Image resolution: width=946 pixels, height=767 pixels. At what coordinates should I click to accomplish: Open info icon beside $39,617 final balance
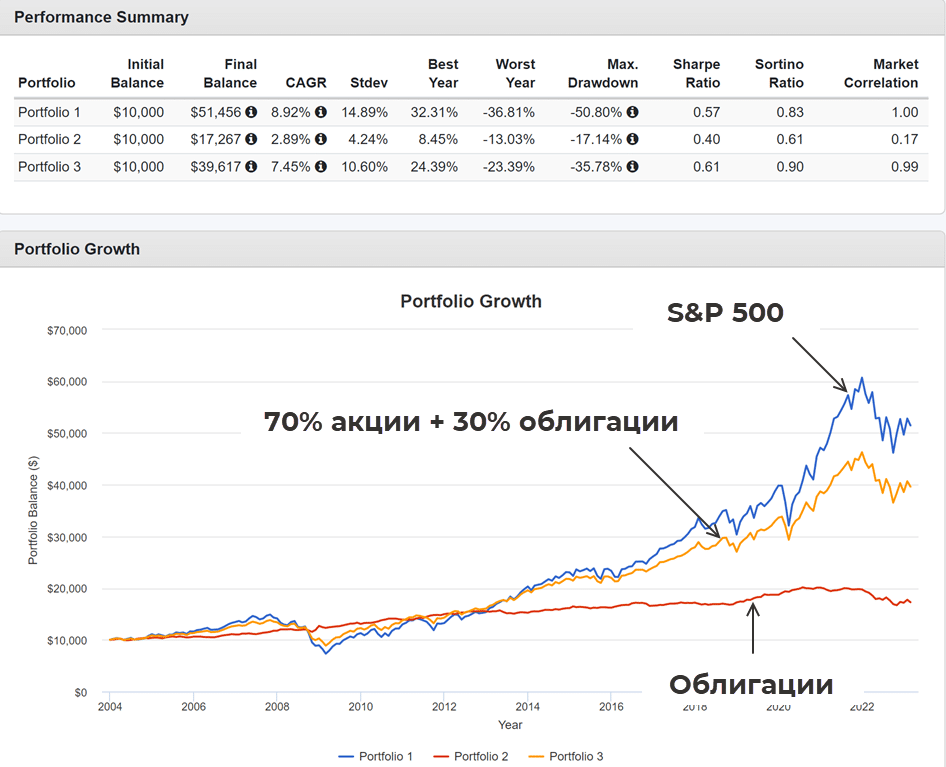tap(251, 167)
